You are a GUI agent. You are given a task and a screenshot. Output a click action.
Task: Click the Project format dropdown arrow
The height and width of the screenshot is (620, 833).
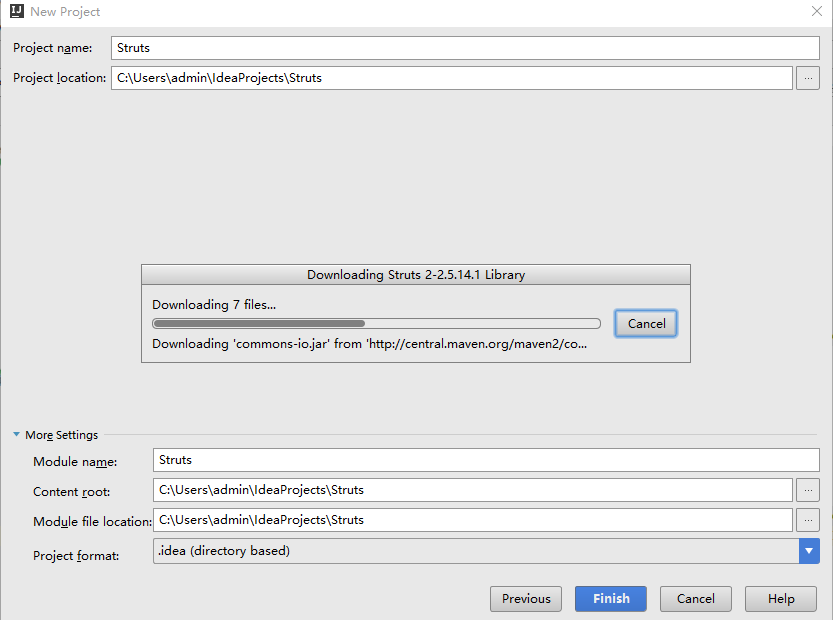pyautogui.click(x=809, y=551)
